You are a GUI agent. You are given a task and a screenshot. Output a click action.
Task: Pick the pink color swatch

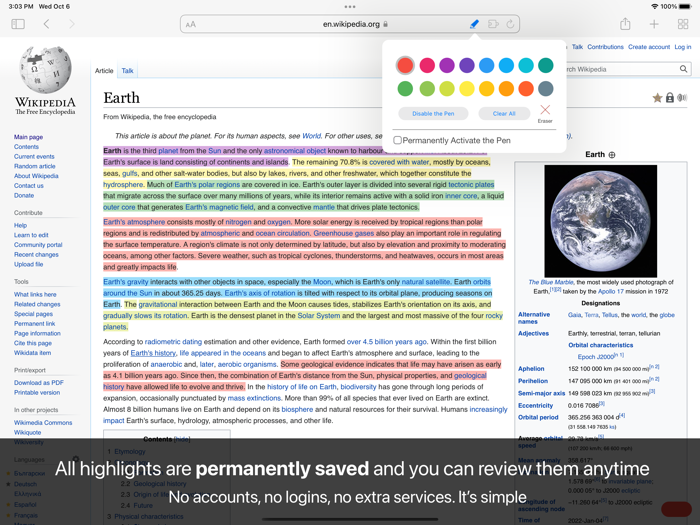(427, 65)
